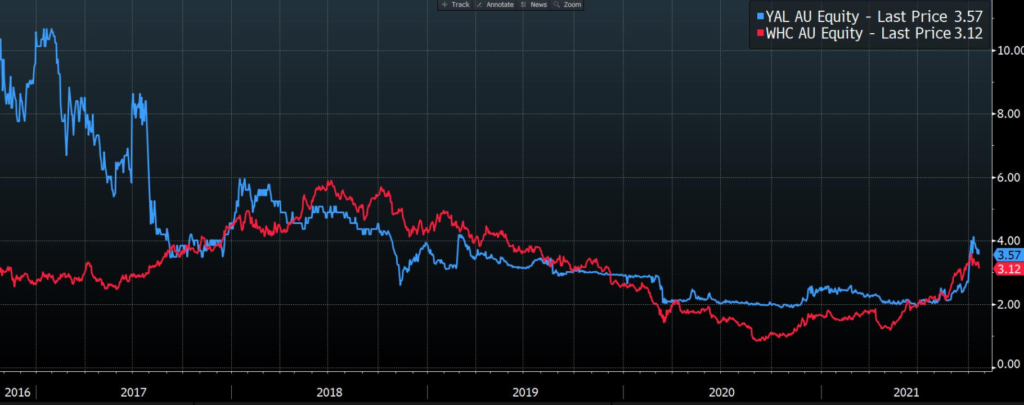Select the YAL AU Equity legend entry
Image resolution: width=1024 pixels, height=405 pixels.
click(869, 17)
